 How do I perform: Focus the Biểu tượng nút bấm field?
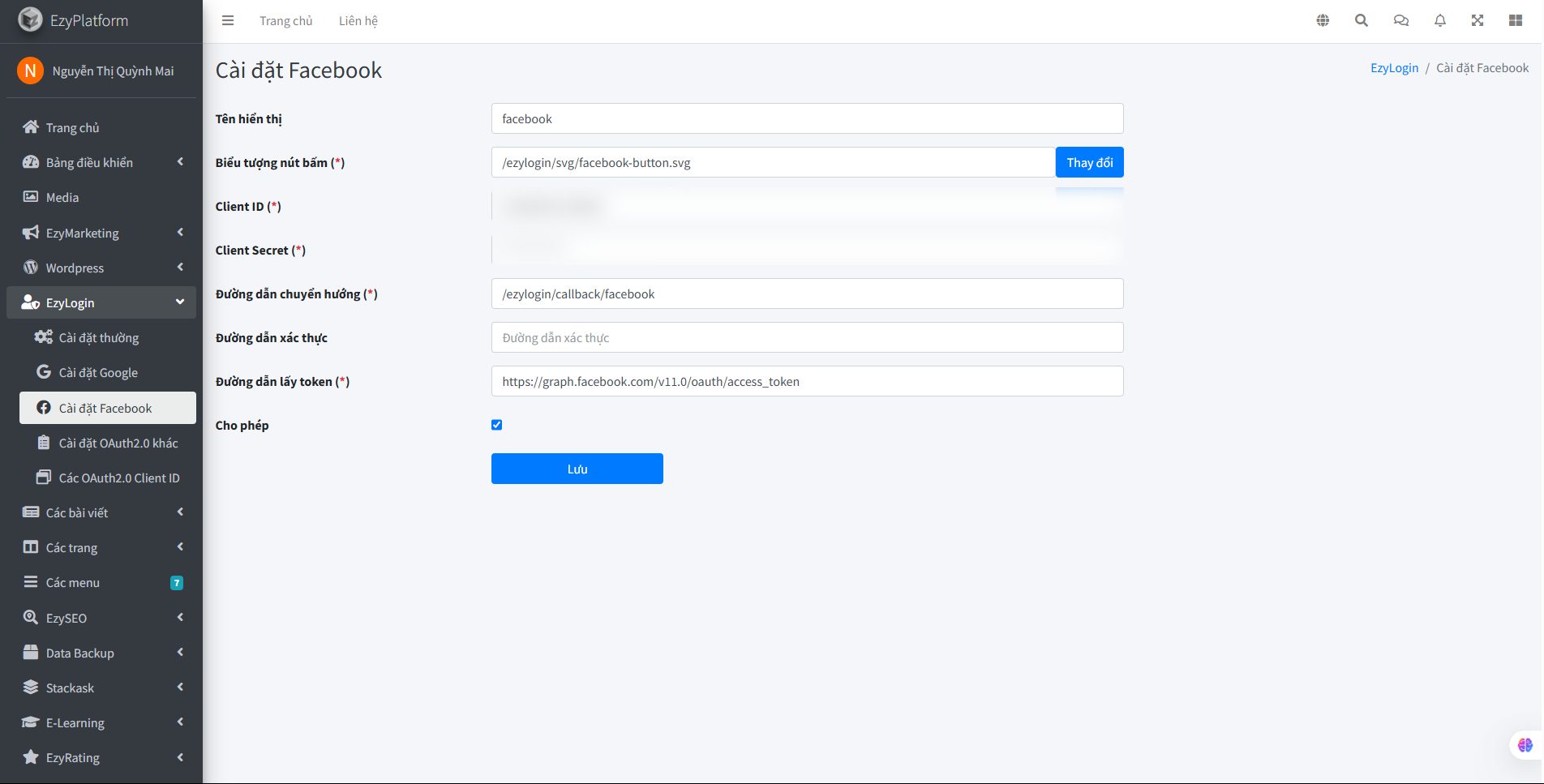click(774, 162)
